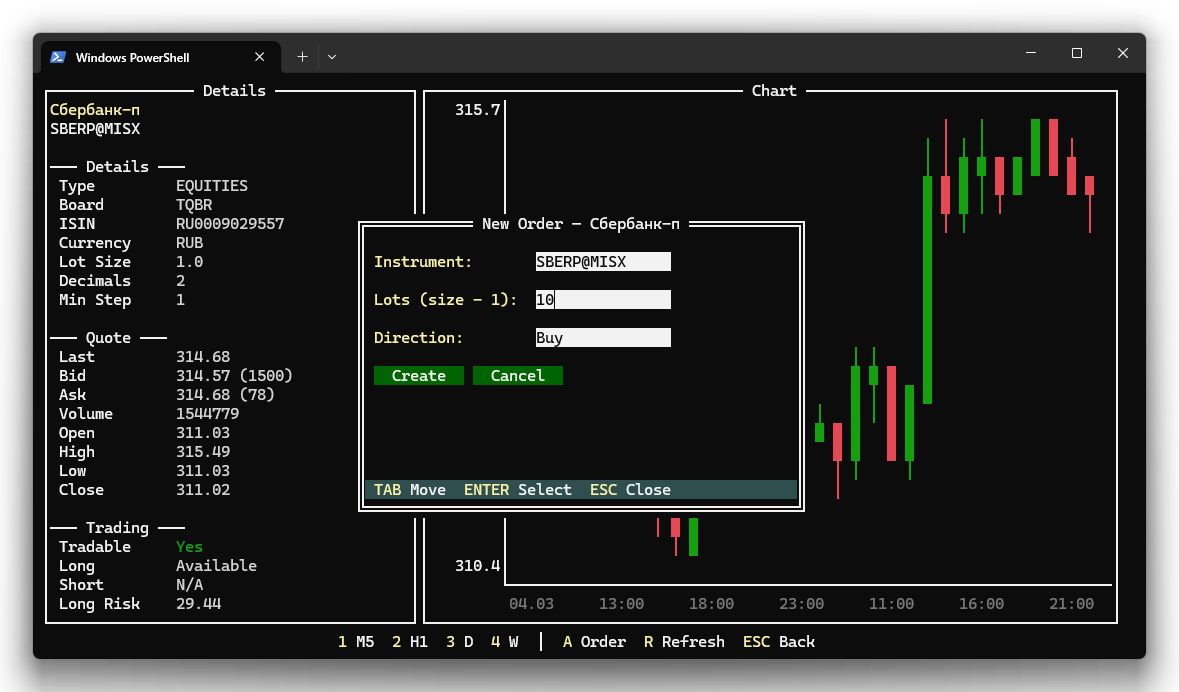1179x692 pixels.
Task: Open the Direction Buy selector
Action: 603,338
